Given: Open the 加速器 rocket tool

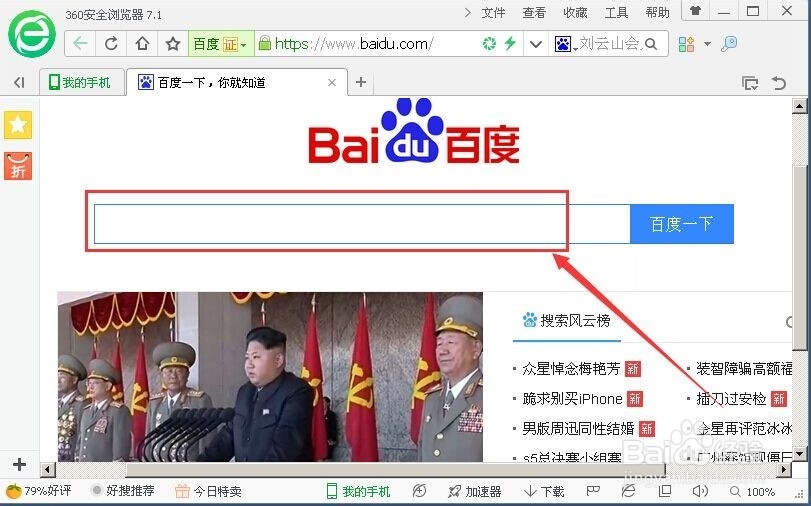Looking at the screenshot, I should point(475,491).
